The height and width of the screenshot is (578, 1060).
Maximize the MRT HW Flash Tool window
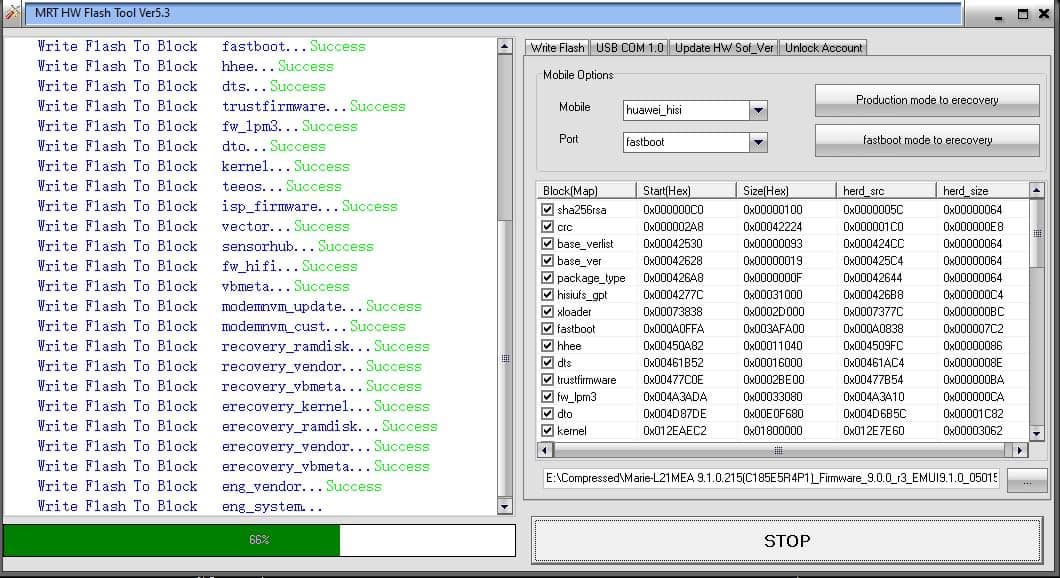[x=1023, y=14]
